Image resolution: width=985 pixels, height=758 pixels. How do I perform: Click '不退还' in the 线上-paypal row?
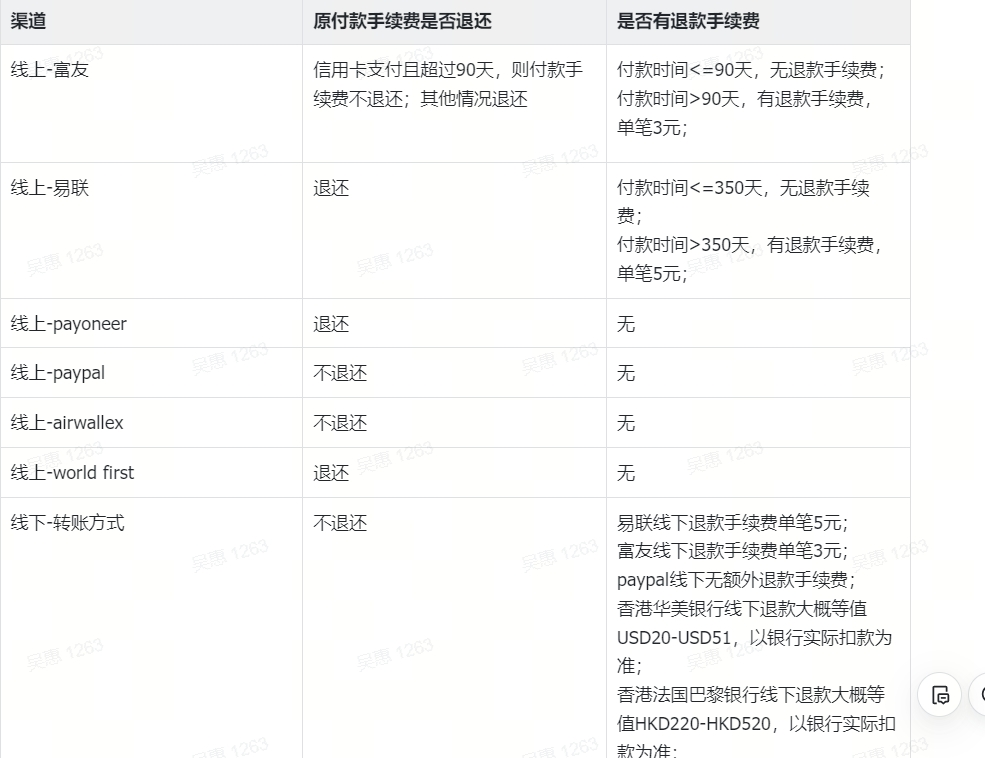coord(340,373)
